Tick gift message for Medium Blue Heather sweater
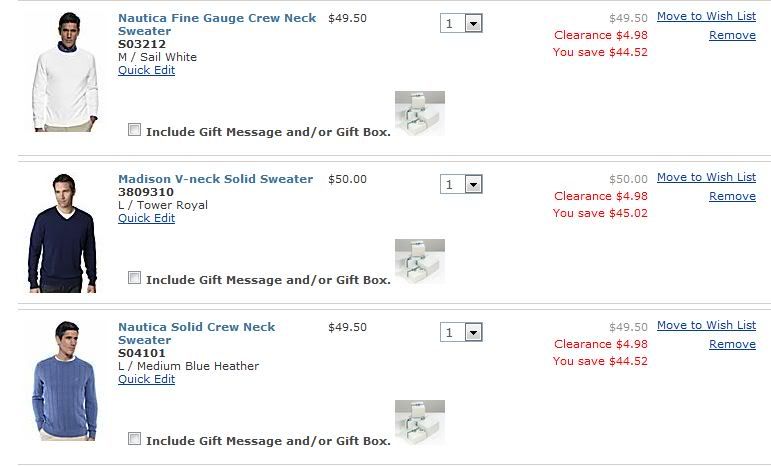Screen dimensions: 771x466 click(x=135, y=439)
